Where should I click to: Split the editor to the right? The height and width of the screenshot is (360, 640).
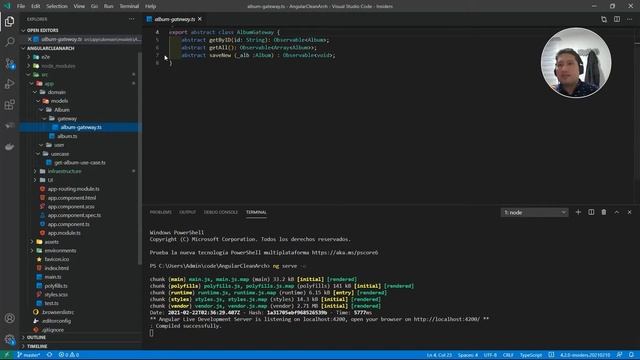pos(617,19)
